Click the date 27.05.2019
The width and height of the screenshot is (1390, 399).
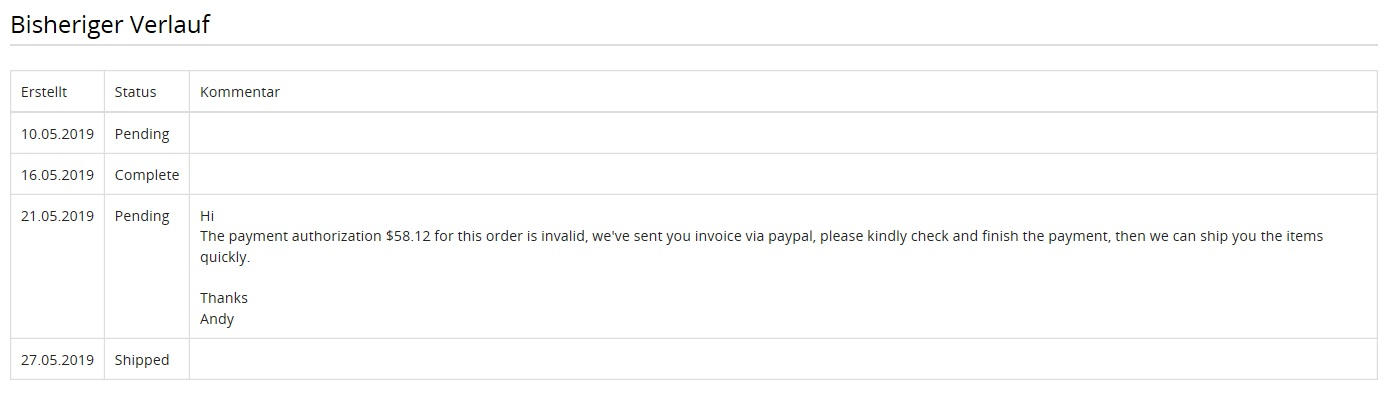point(57,359)
